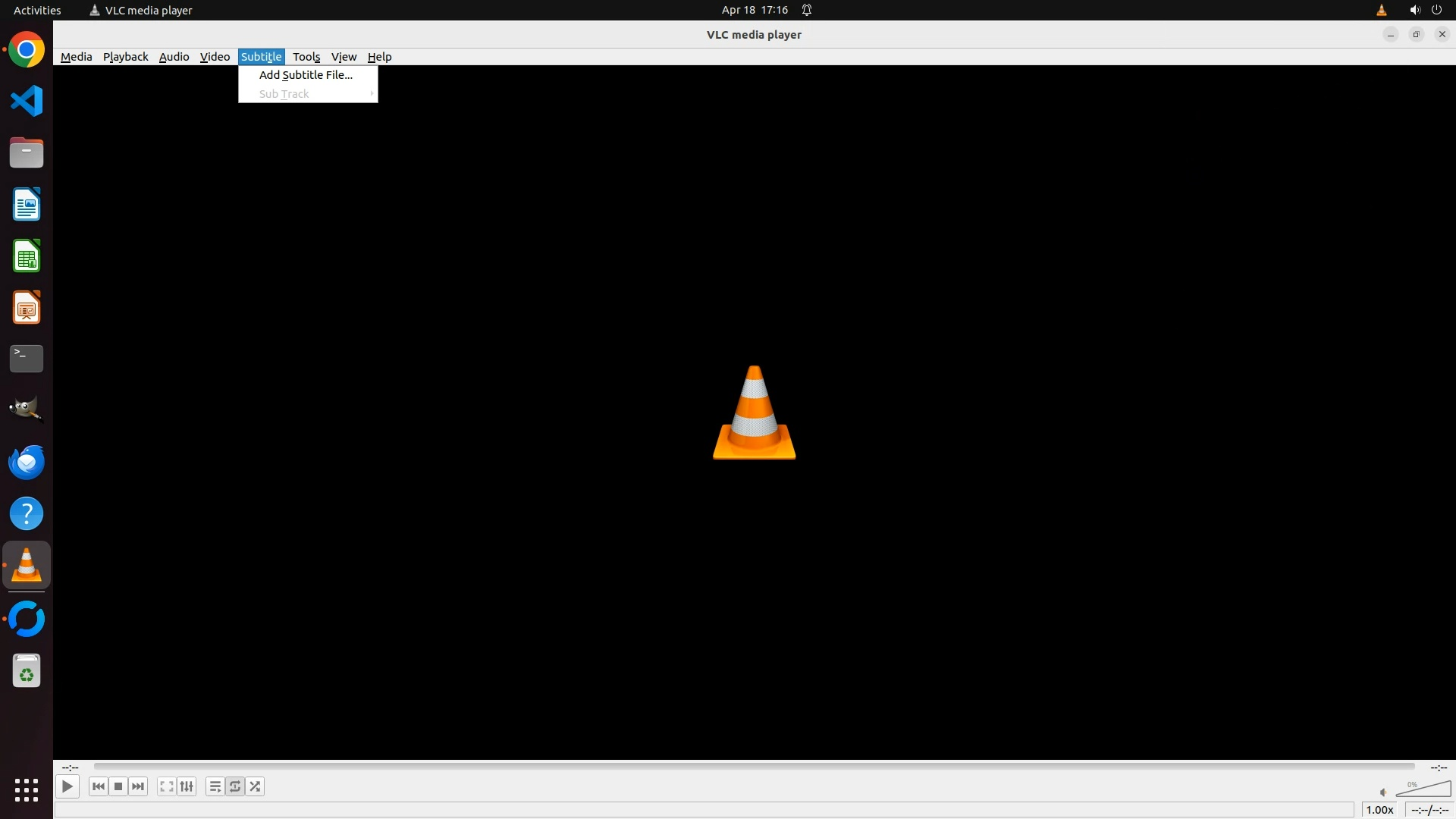Choose Add Subtitle File from menu
Screen dimensions: 1456x819
(306, 75)
